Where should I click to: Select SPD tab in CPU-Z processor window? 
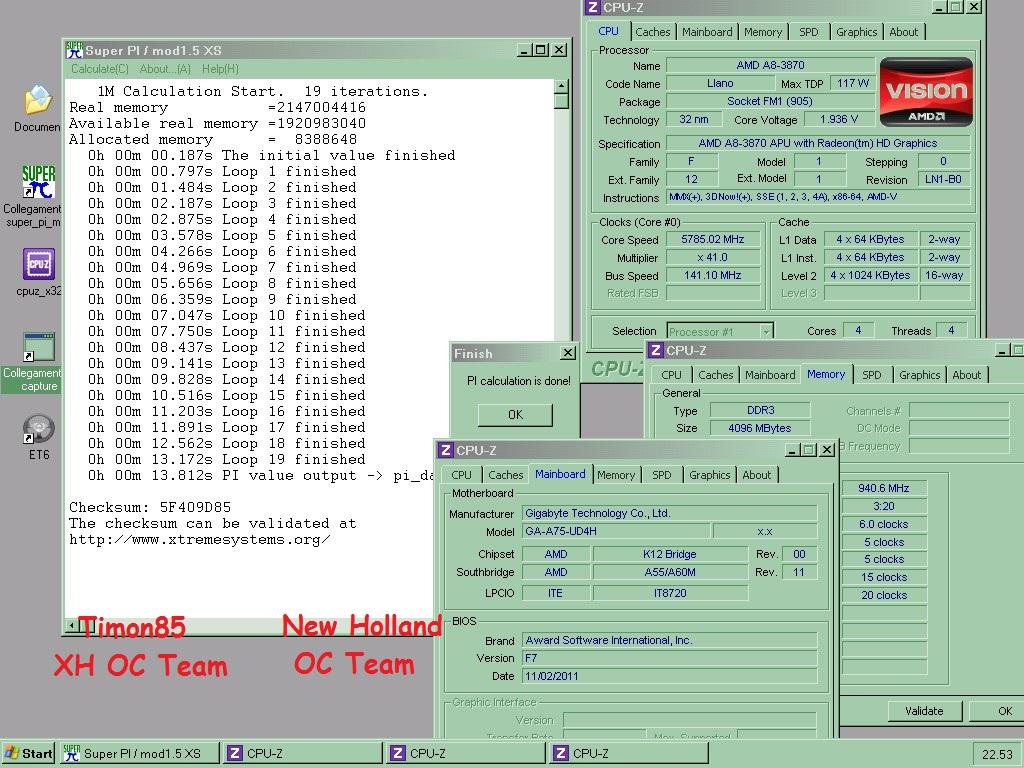[x=808, y=32]
